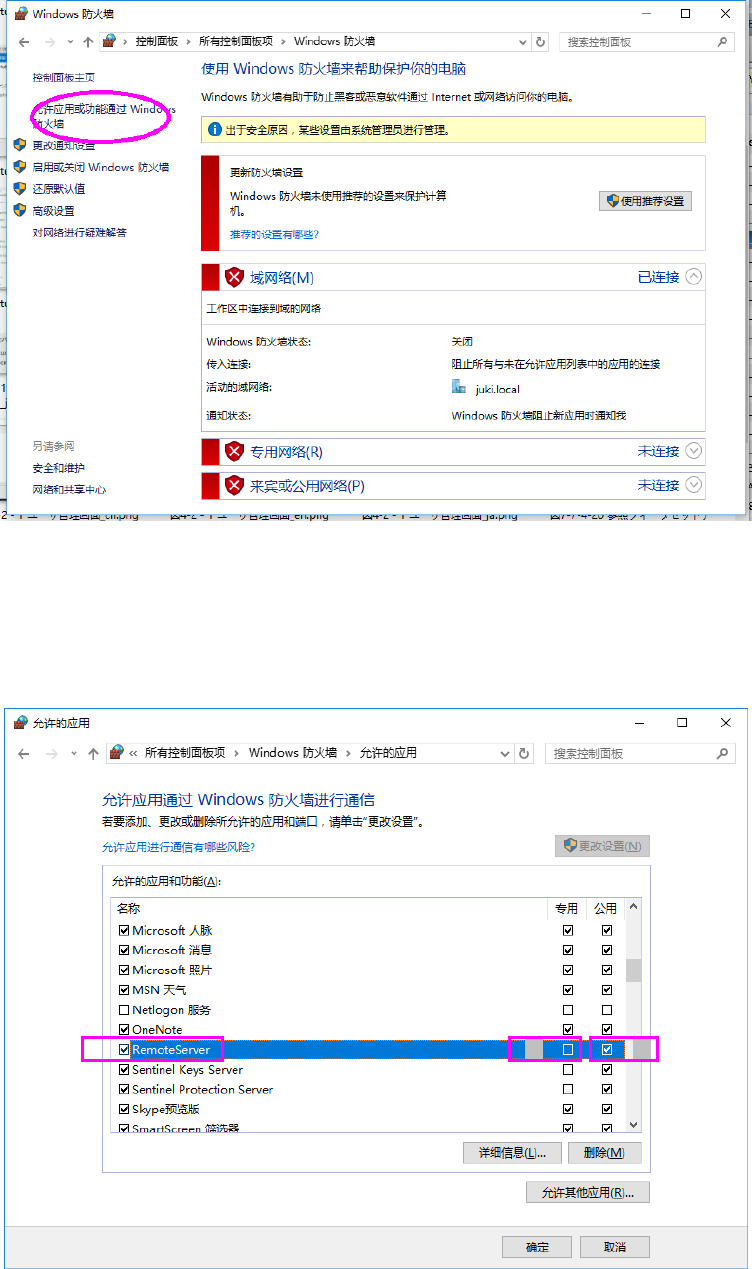Open recent locations dropdown in Windows 防火墙 window
Viewport: 752px width, 1269px height.
coord(70,42)
